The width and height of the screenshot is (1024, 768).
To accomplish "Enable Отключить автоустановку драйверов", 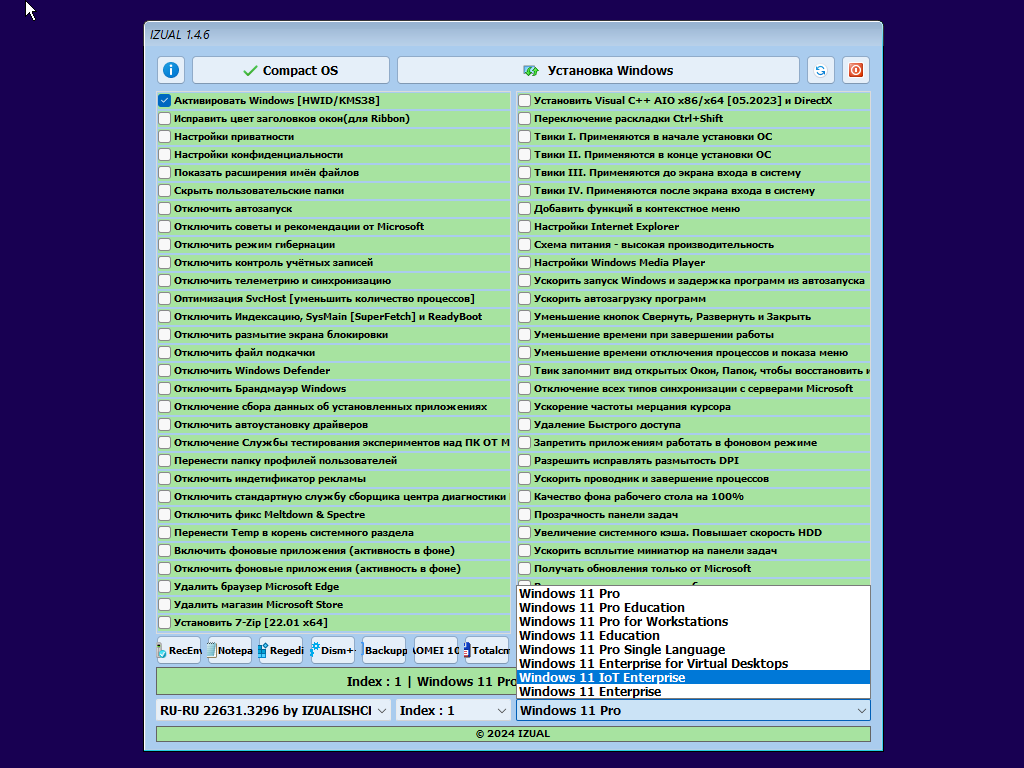I will (165, 424).
